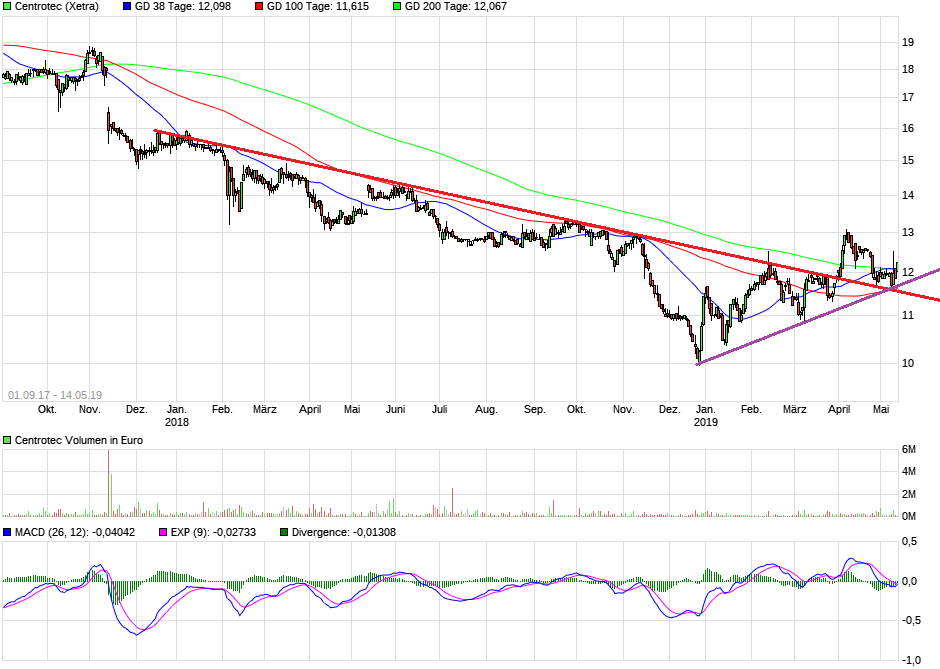Click the green Centrotec (Xetra) legend square
Viewport: 940px width, 669px height.
pos(8,6)
